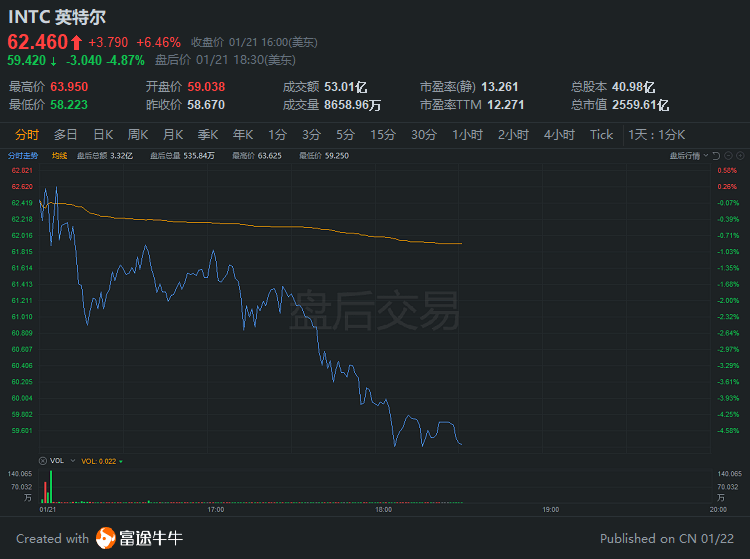The image size is (750, 559).
Task: Open the 1天：1分K period selector
Action: [x=656, y=135]
